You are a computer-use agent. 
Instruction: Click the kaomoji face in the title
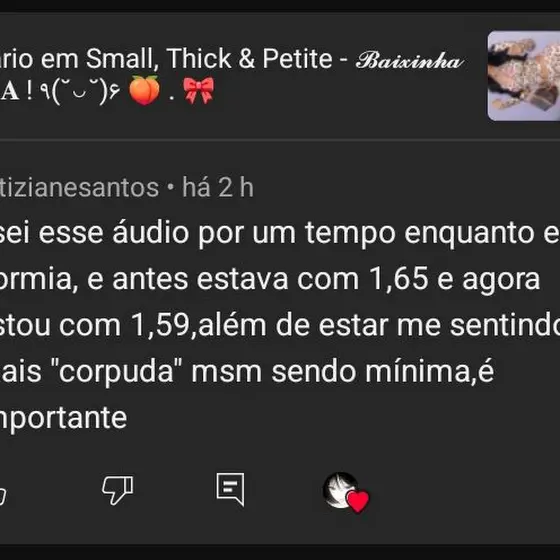coord(81,91)
